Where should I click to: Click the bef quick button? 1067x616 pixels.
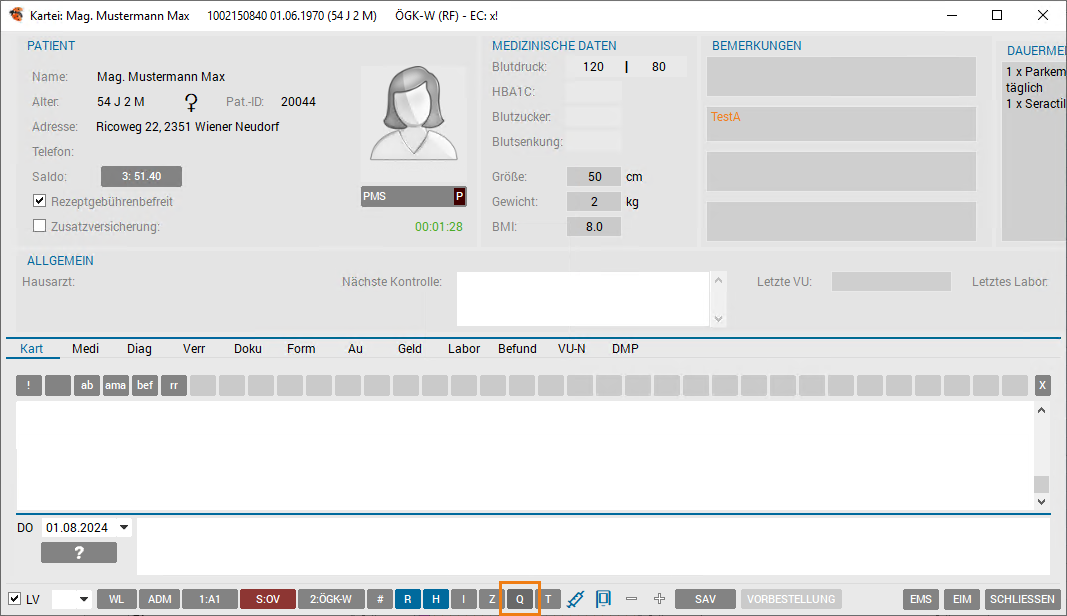[x=145, y=385]
